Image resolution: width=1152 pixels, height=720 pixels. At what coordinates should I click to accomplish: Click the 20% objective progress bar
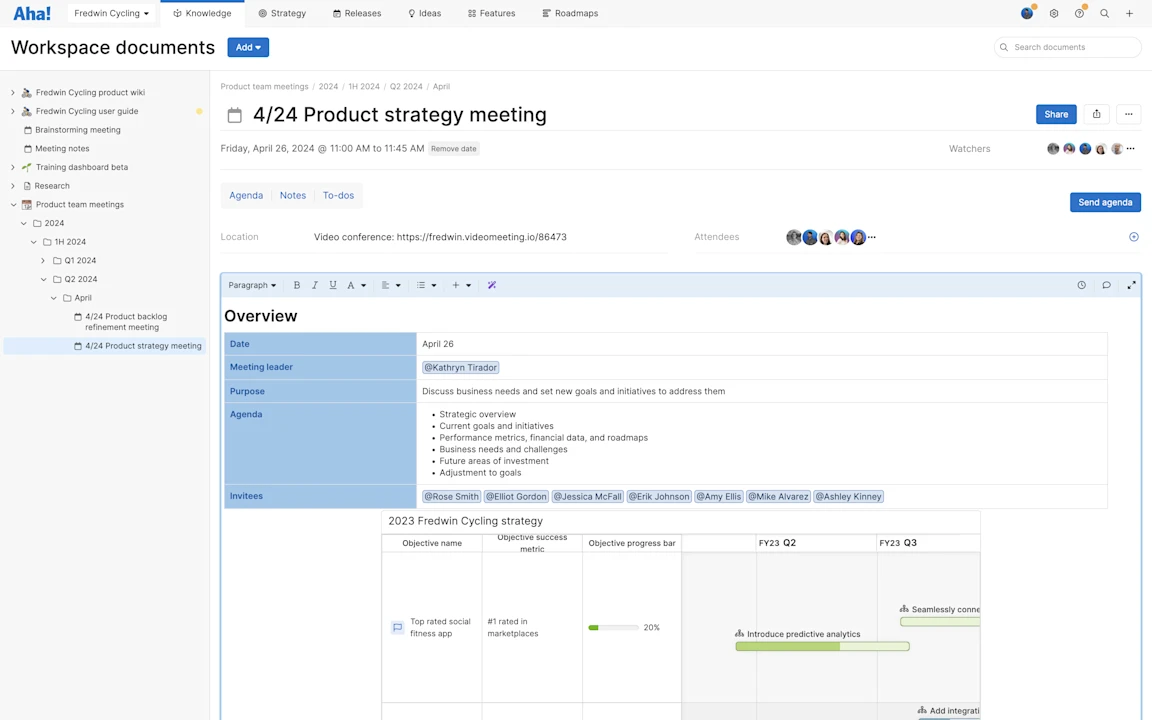click(613, 627)
